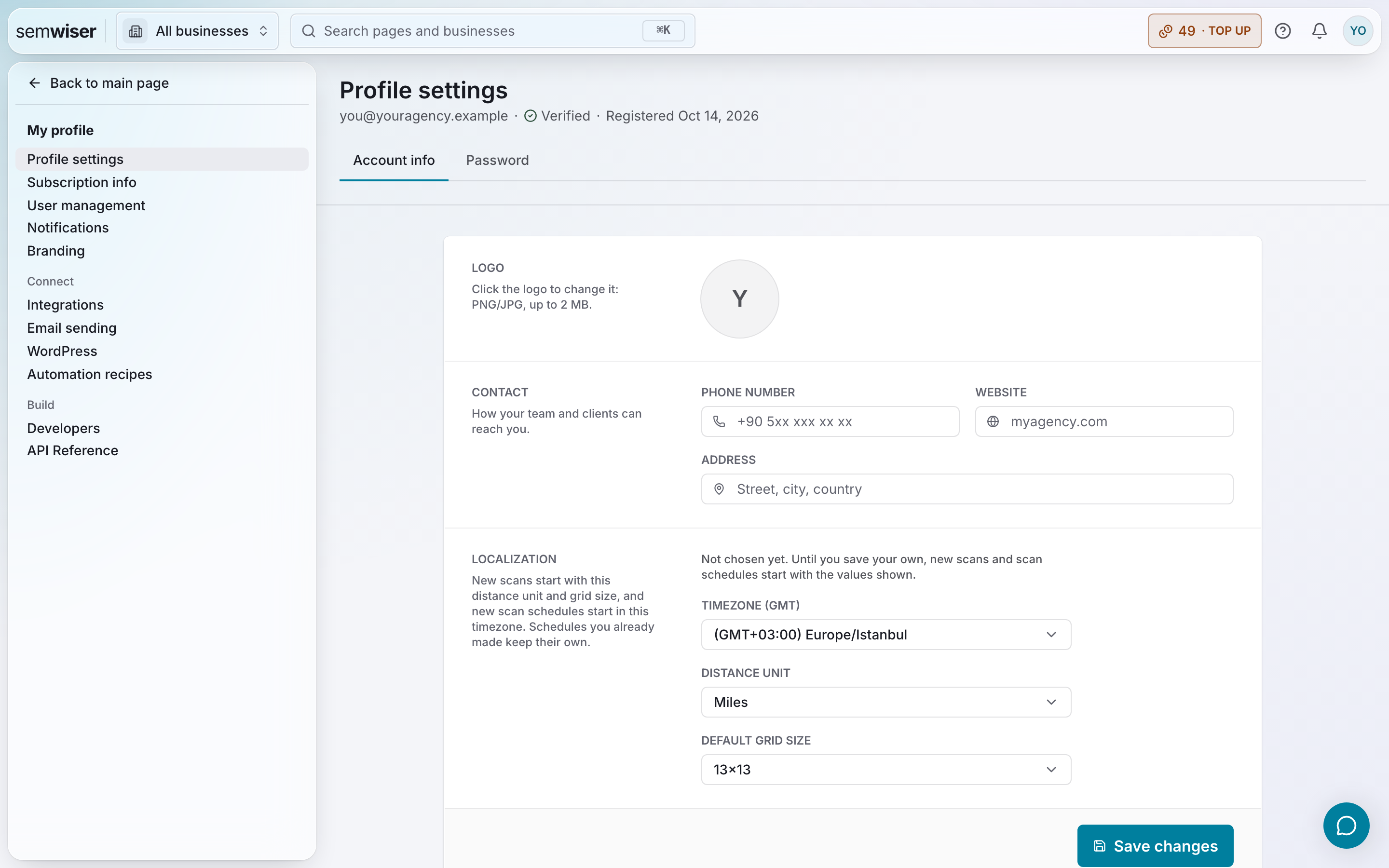The width and height of the screenshot is (1389, 868).
Task: Click the TOP UP credits button
Action: point(1204,31)
